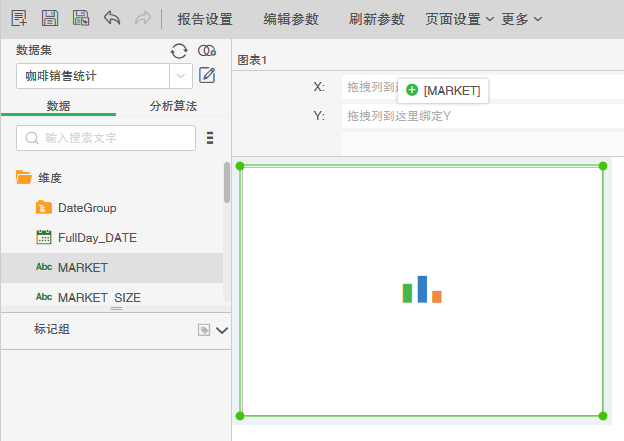Expand the 更多 menu
This screenshot has height=441, width=624.
pos(522,19)
